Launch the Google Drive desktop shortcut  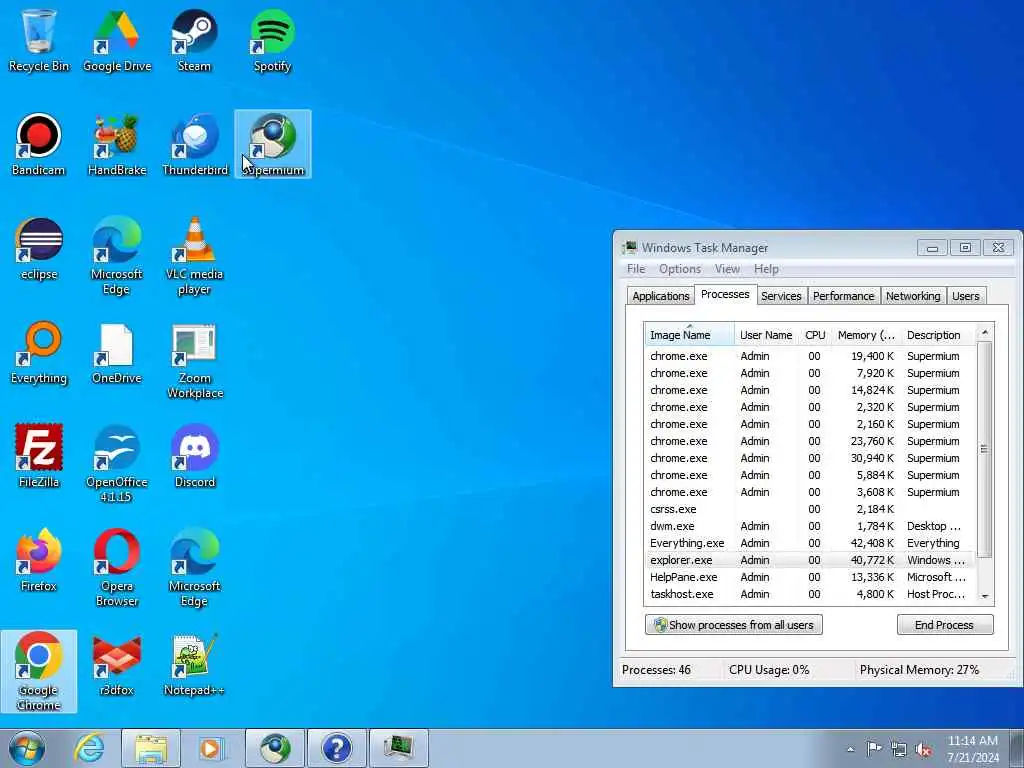pos(117,41)
